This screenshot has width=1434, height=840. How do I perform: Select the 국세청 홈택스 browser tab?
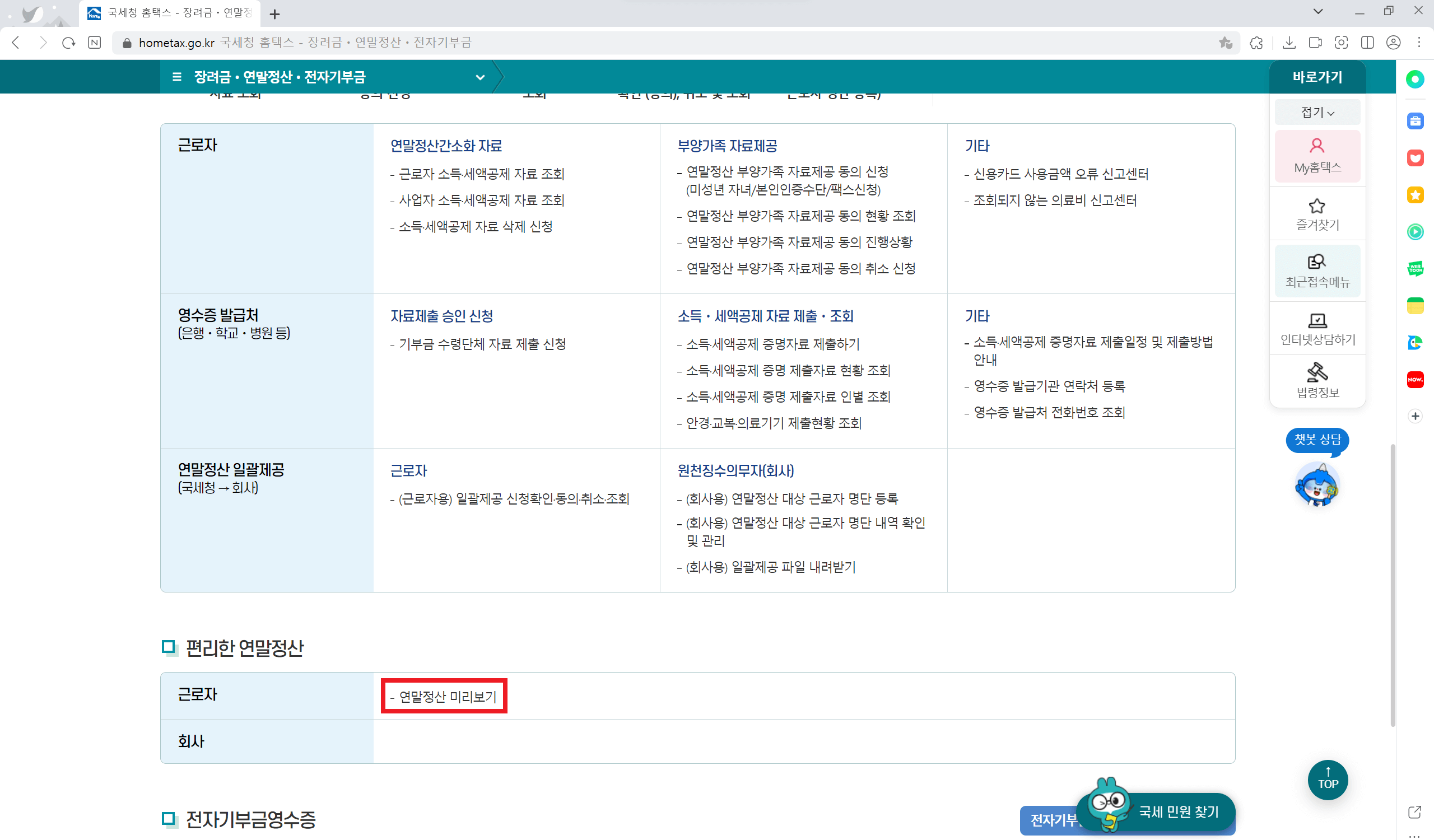click(170, 13)
